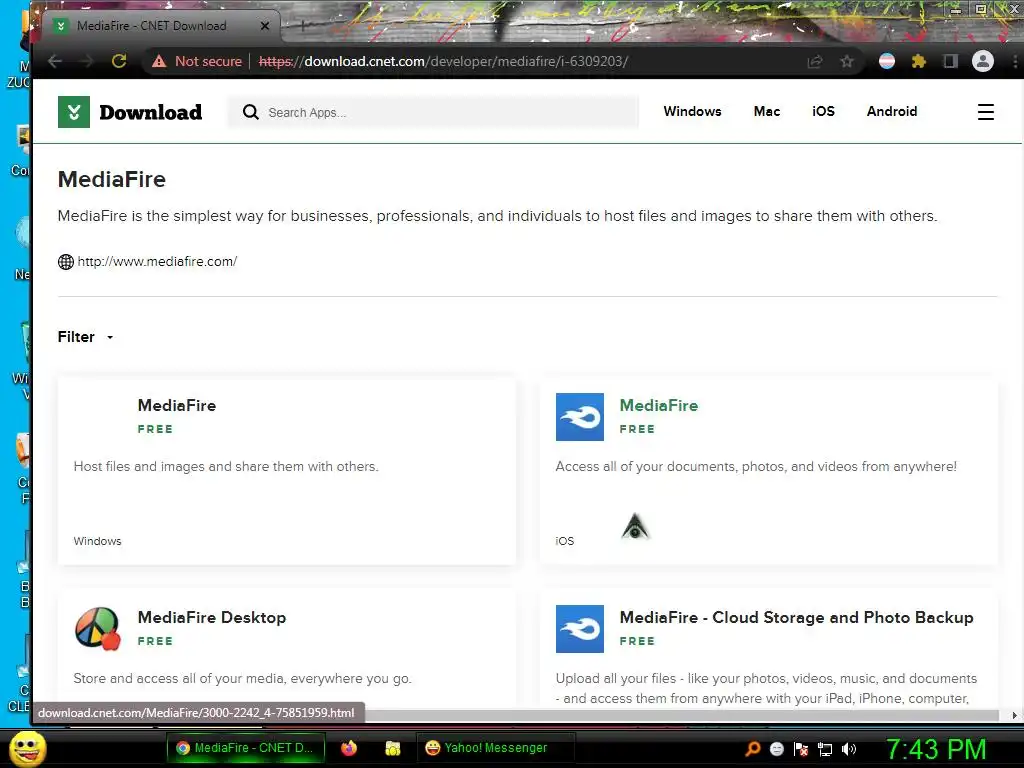Open the Extensions puzzle icon
1024x768 pixels.
919,61
